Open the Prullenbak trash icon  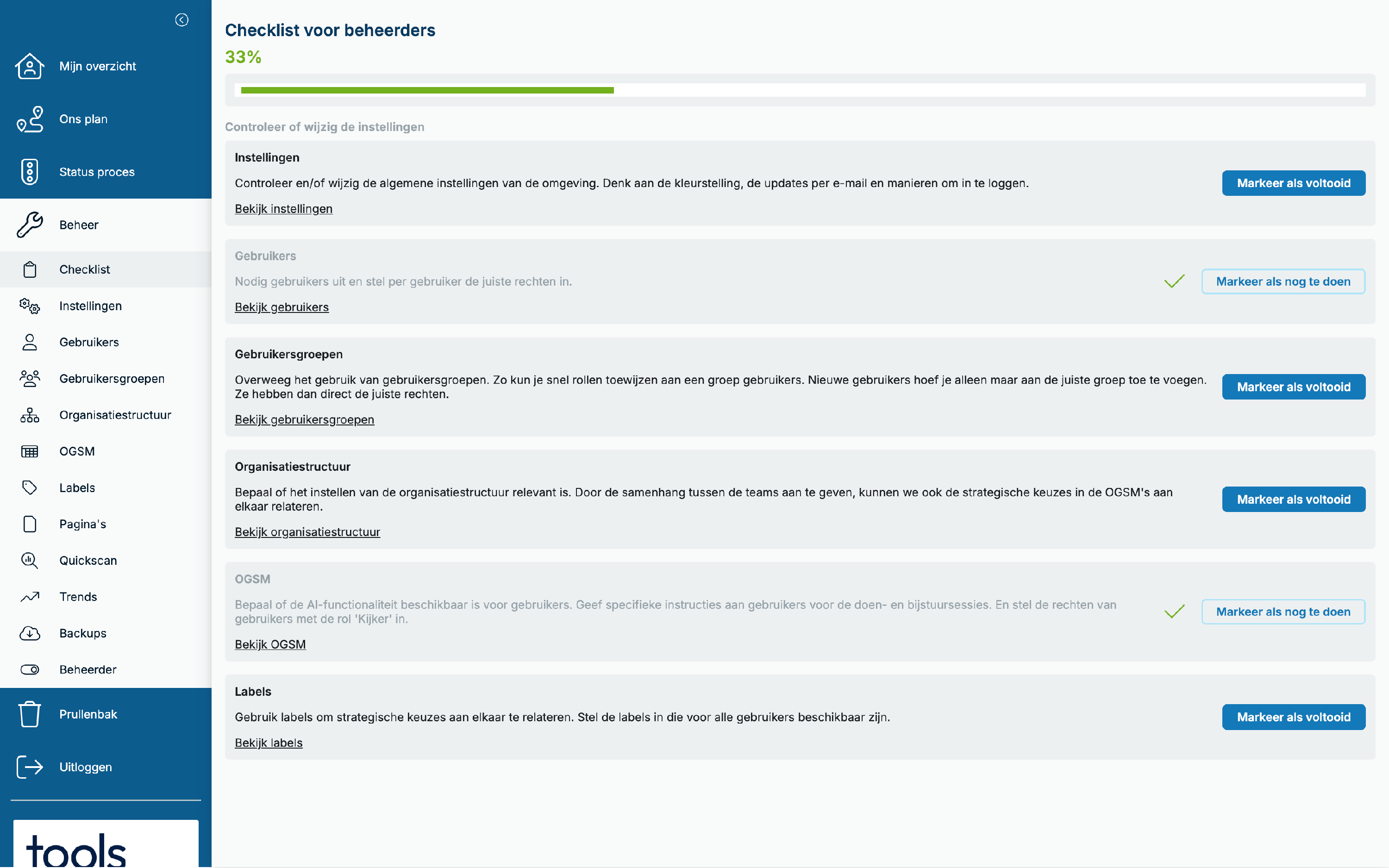pyautogui.click(x=29, y=714)
